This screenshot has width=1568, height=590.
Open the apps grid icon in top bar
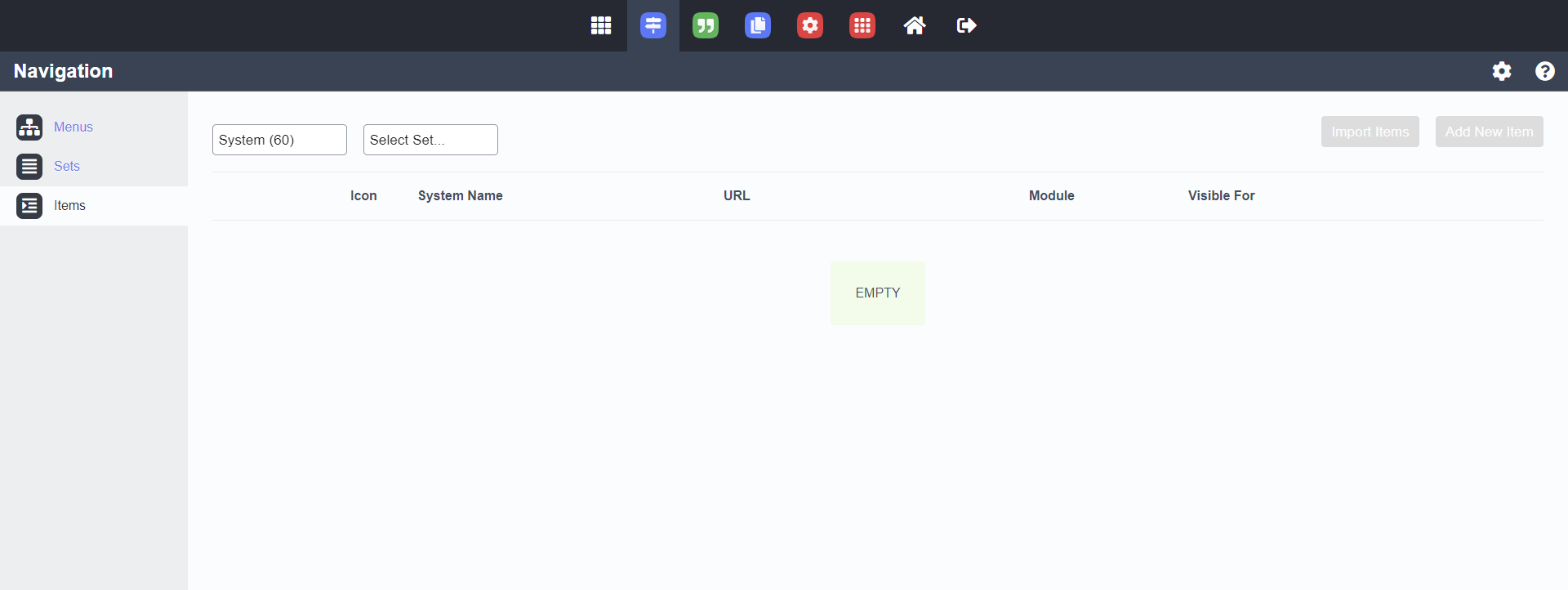601,25
